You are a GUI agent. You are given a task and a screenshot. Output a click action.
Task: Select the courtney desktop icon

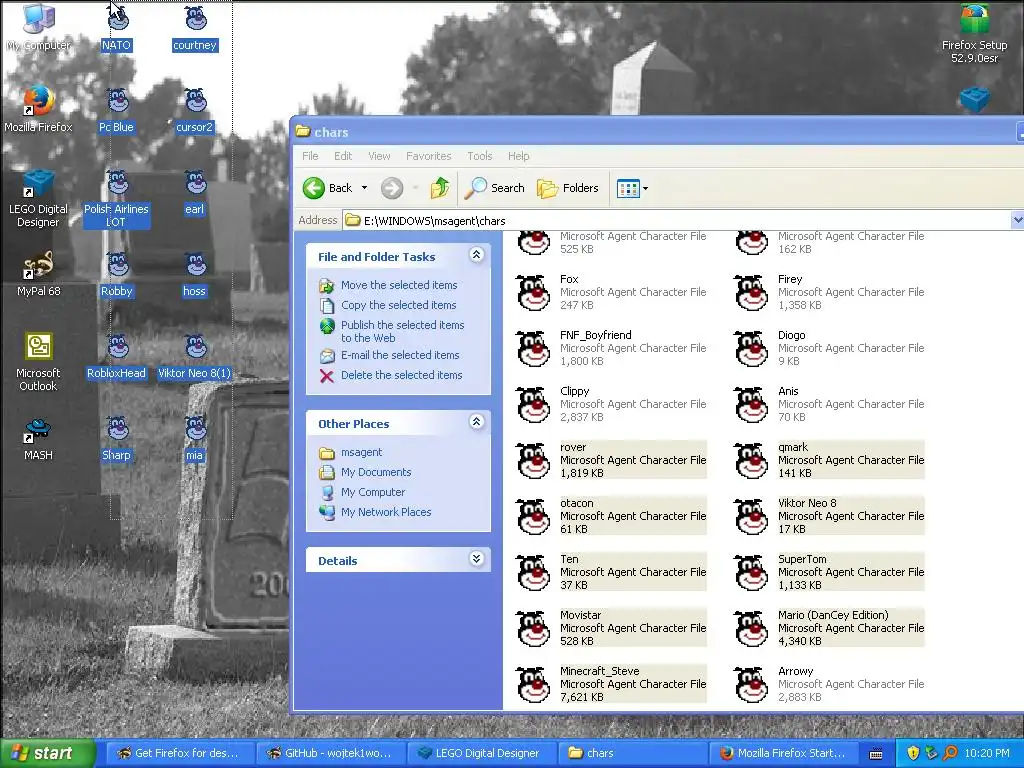coord(195,20)
